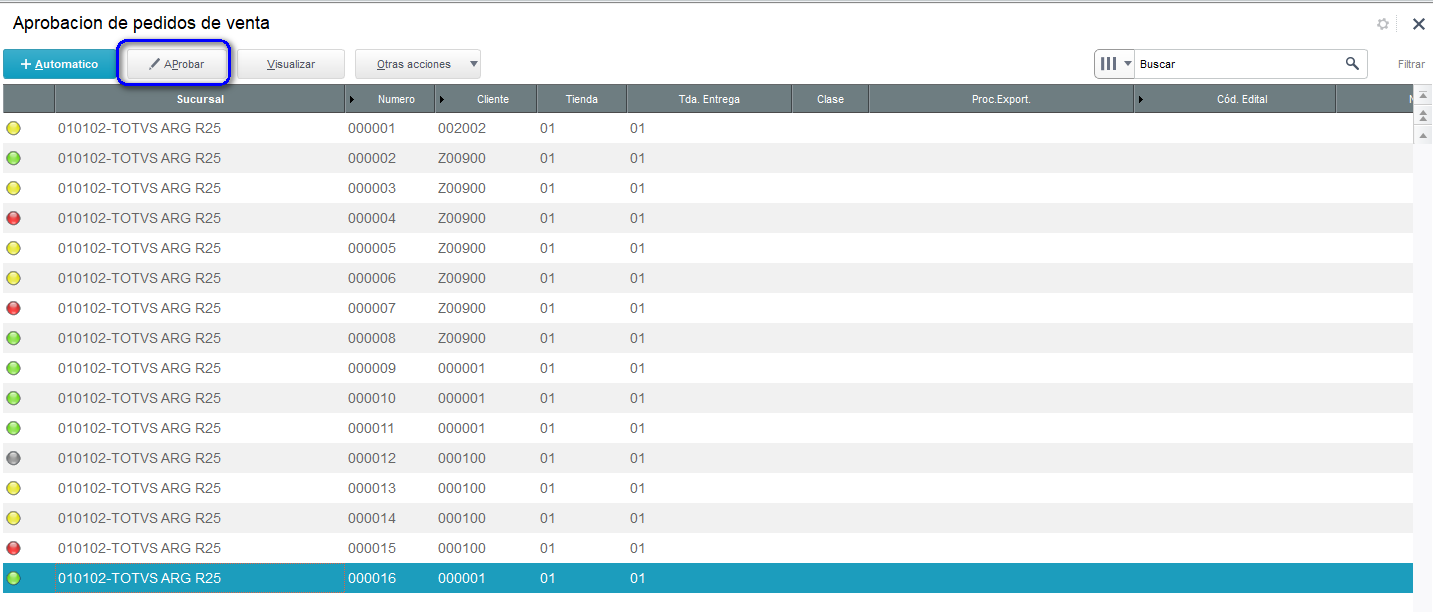Viewport: 1433px width, 612px height.
Task: Click the jump-to-top scroll arrow
Action: 1423,96
